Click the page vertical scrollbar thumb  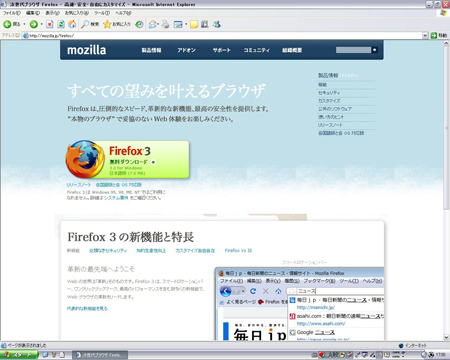point(446,128)
